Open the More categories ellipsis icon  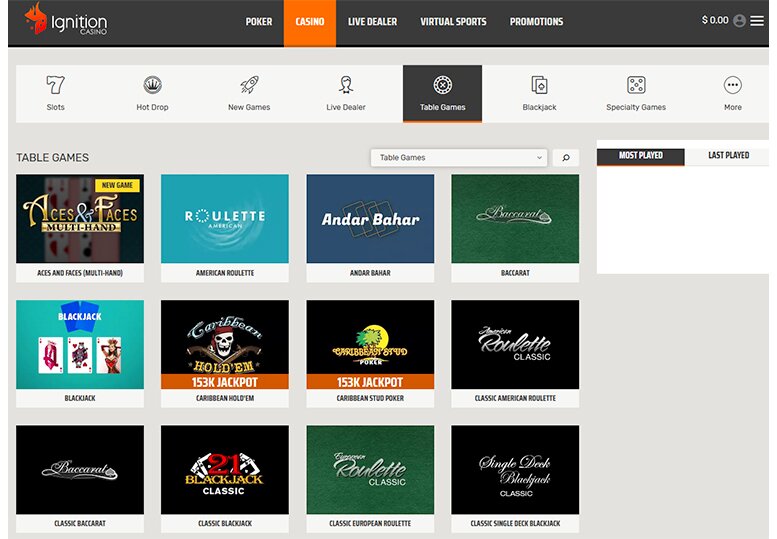[732, 85]
